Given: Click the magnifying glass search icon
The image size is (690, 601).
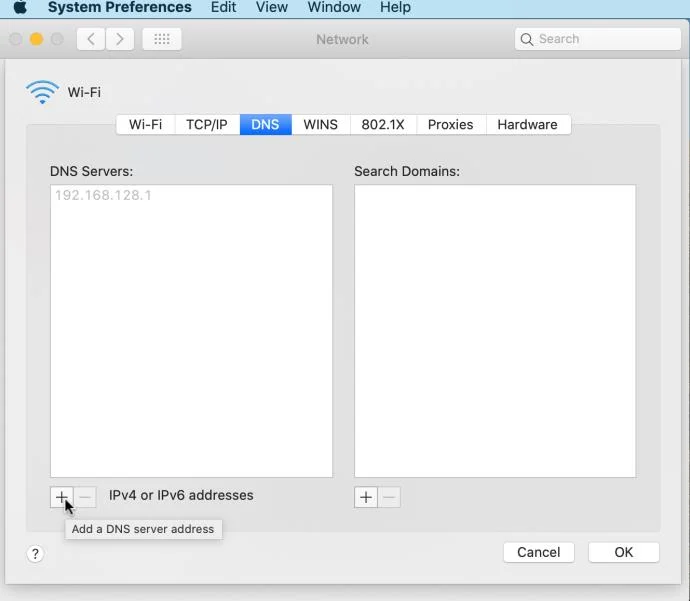Looking at the screenshot, I should pos(527,40).
